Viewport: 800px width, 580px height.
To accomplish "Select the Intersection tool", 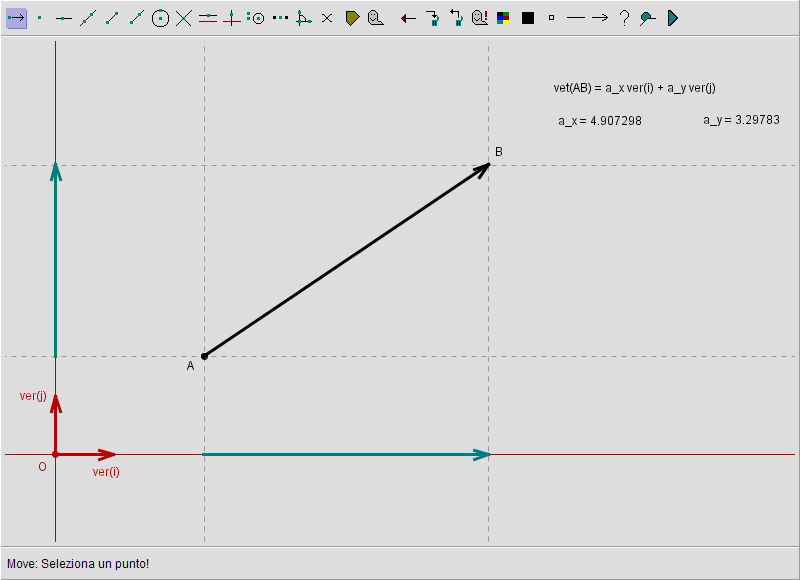I will tap(184, 18).
